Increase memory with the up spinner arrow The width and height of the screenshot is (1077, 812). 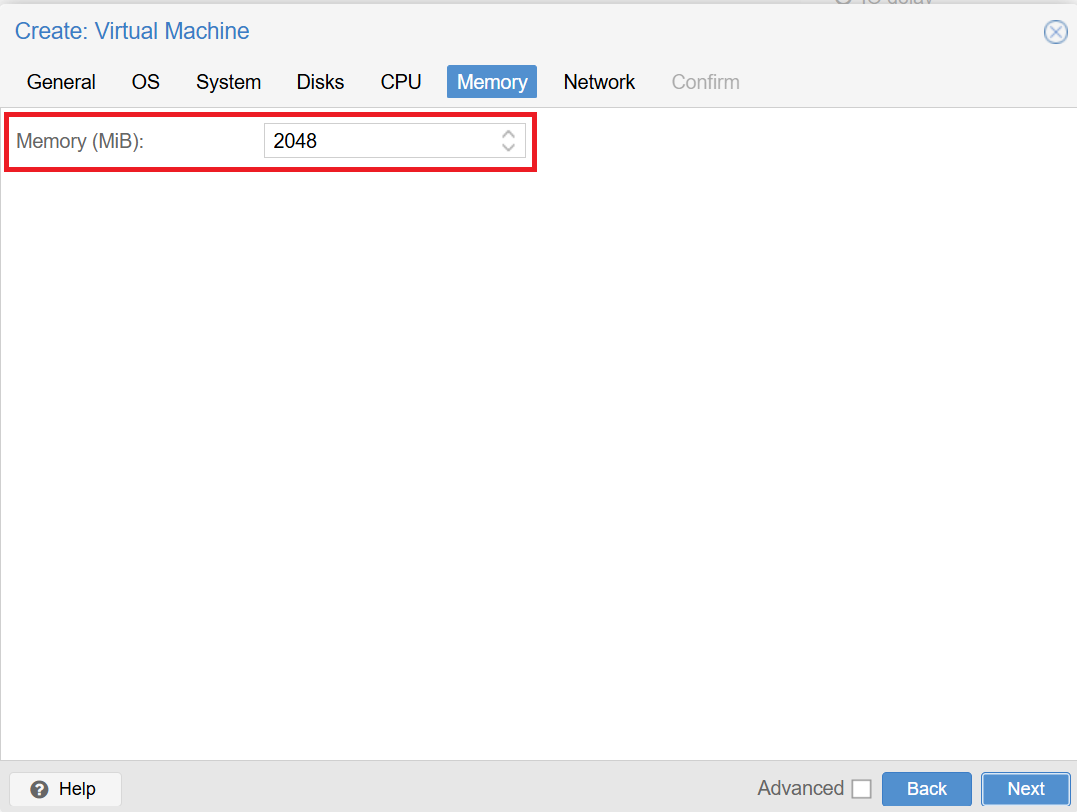click(508, 134)
